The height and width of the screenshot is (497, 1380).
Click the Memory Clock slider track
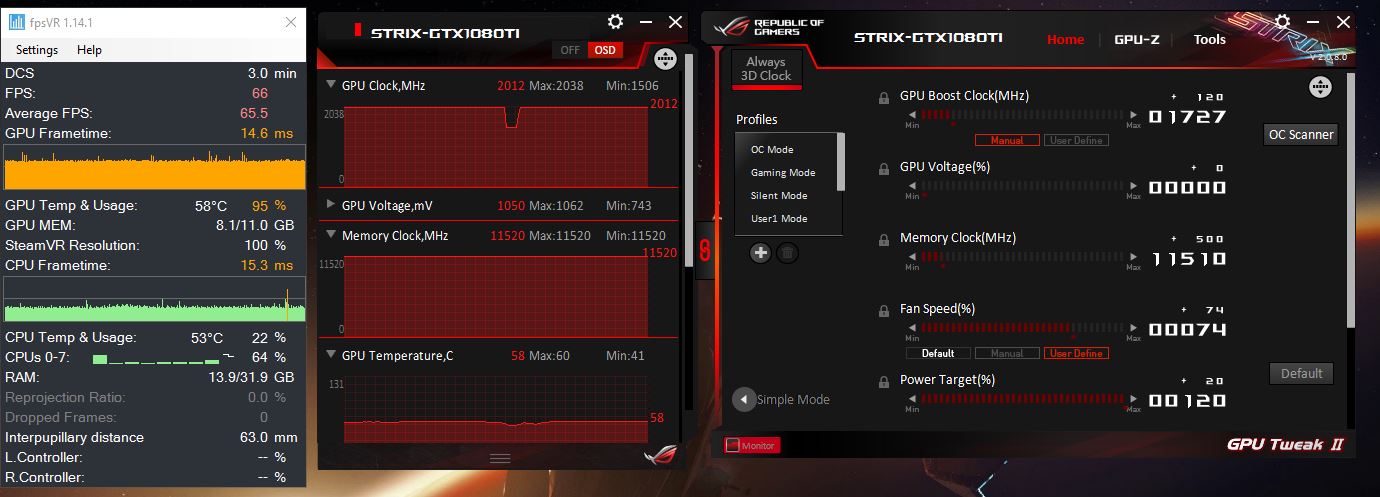point(1022,257)
